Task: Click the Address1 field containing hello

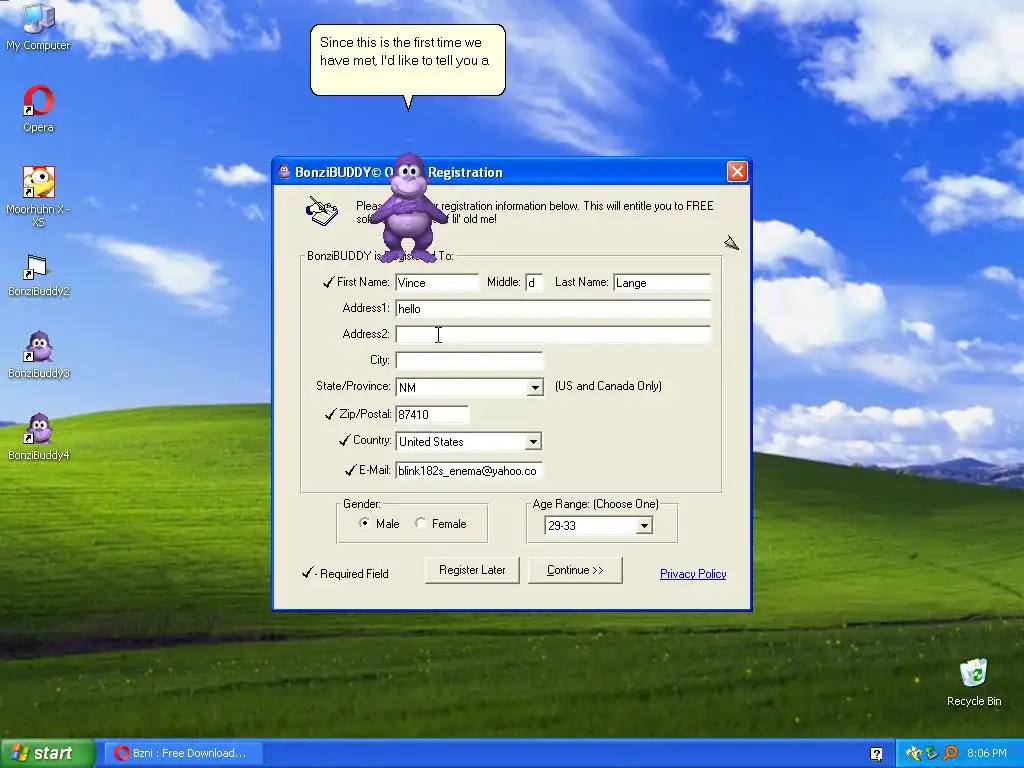Action: pyautogui.click(x=552, y=308)
